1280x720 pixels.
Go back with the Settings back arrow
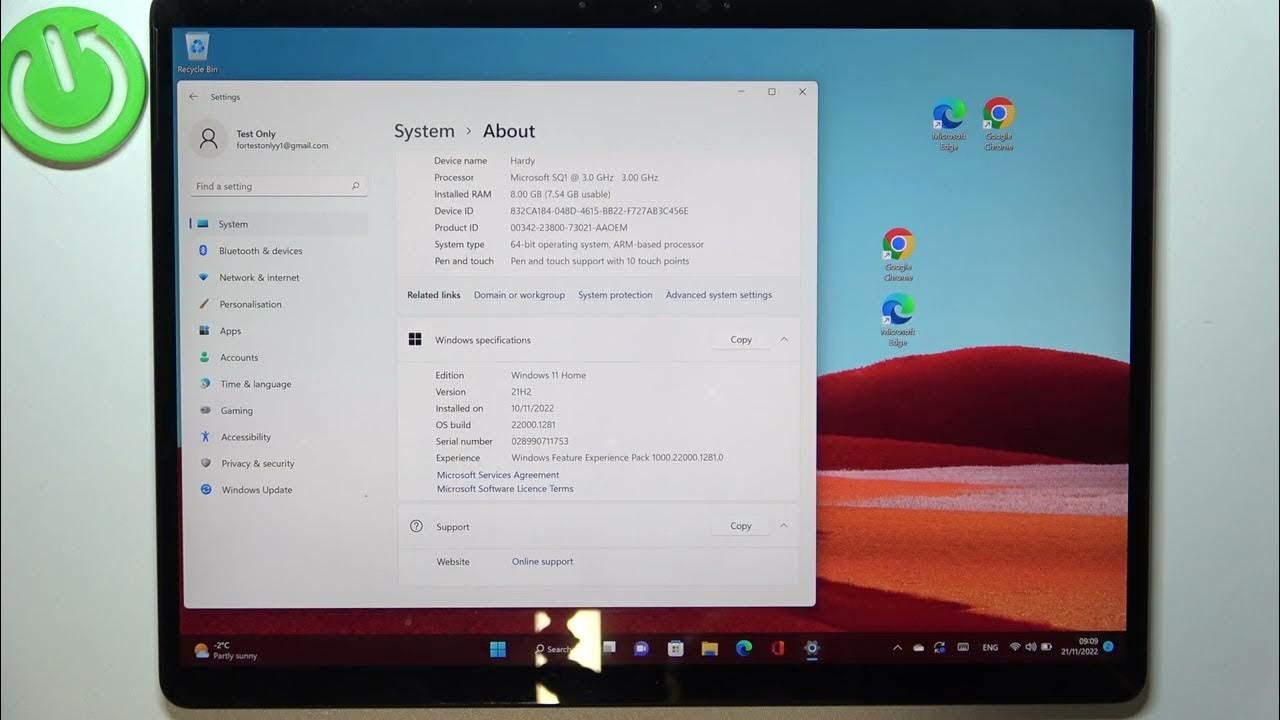(x=194, y=97)
